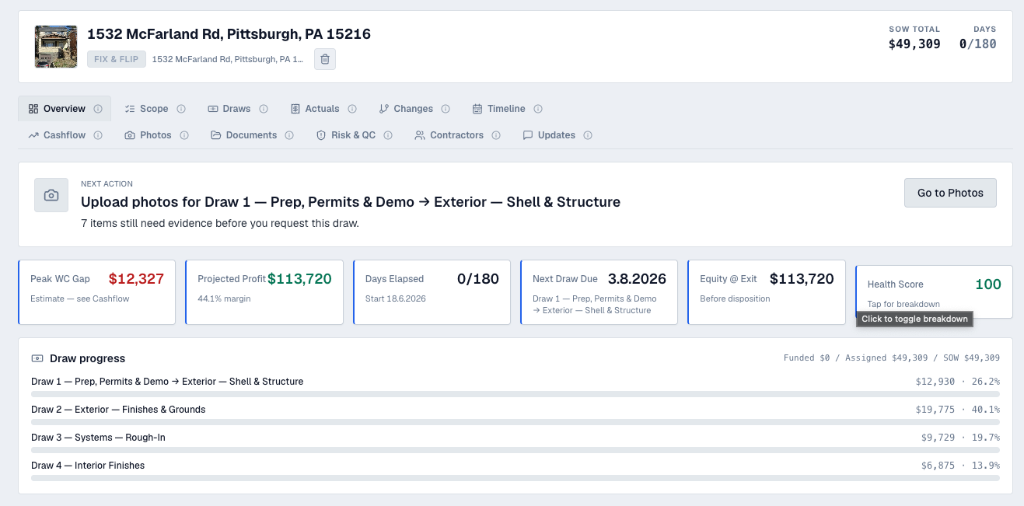Screen dimensions: 1024x506
Task: Click 'Draw 2 — Exterior — Finishes & Grounds' label
Action: click(x=118, y=409)
